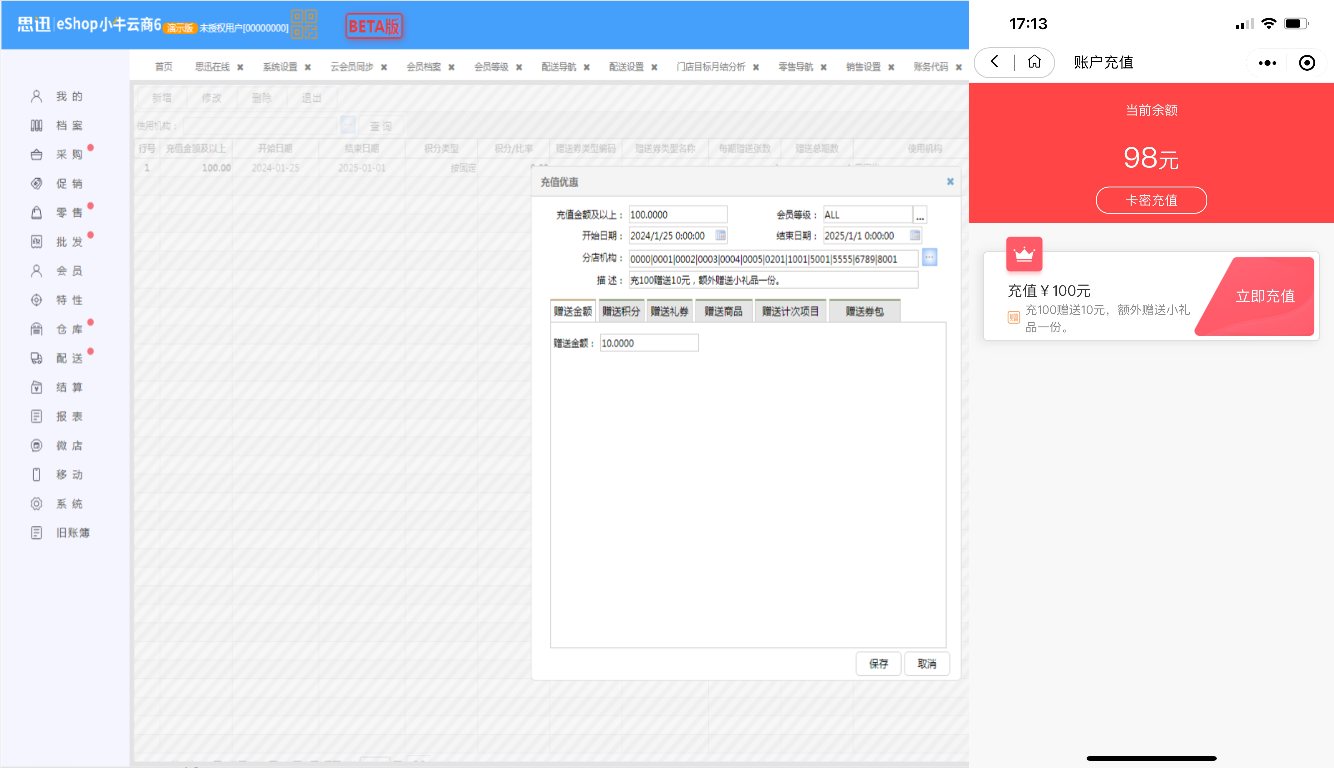Image resolution: width=1334 pixels, height=768 pixels.
Task: Click 充值金额及以上 column header
Action: [195, 148]
